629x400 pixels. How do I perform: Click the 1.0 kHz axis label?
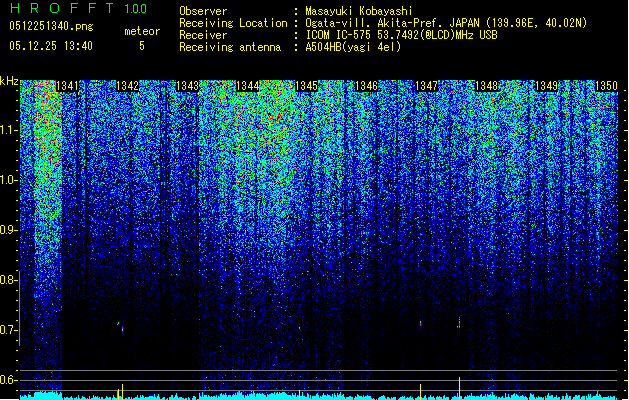tap(9, 181)
